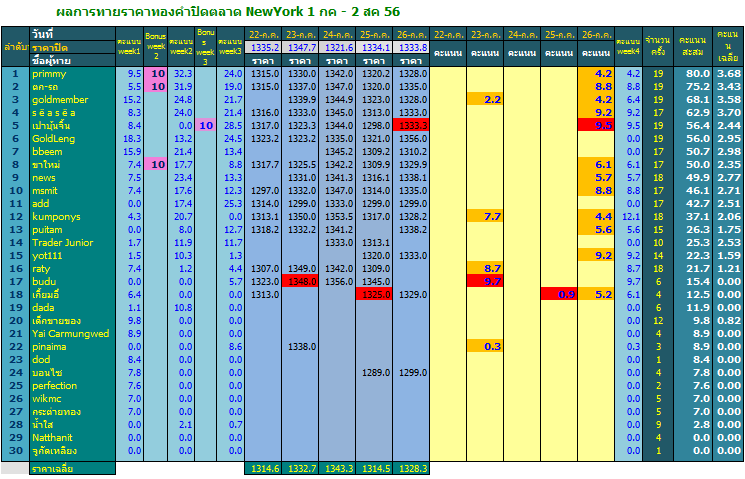745x479 pixels.
Task: Select the orange score 0.3 in pinaima row
Action: 485,346
